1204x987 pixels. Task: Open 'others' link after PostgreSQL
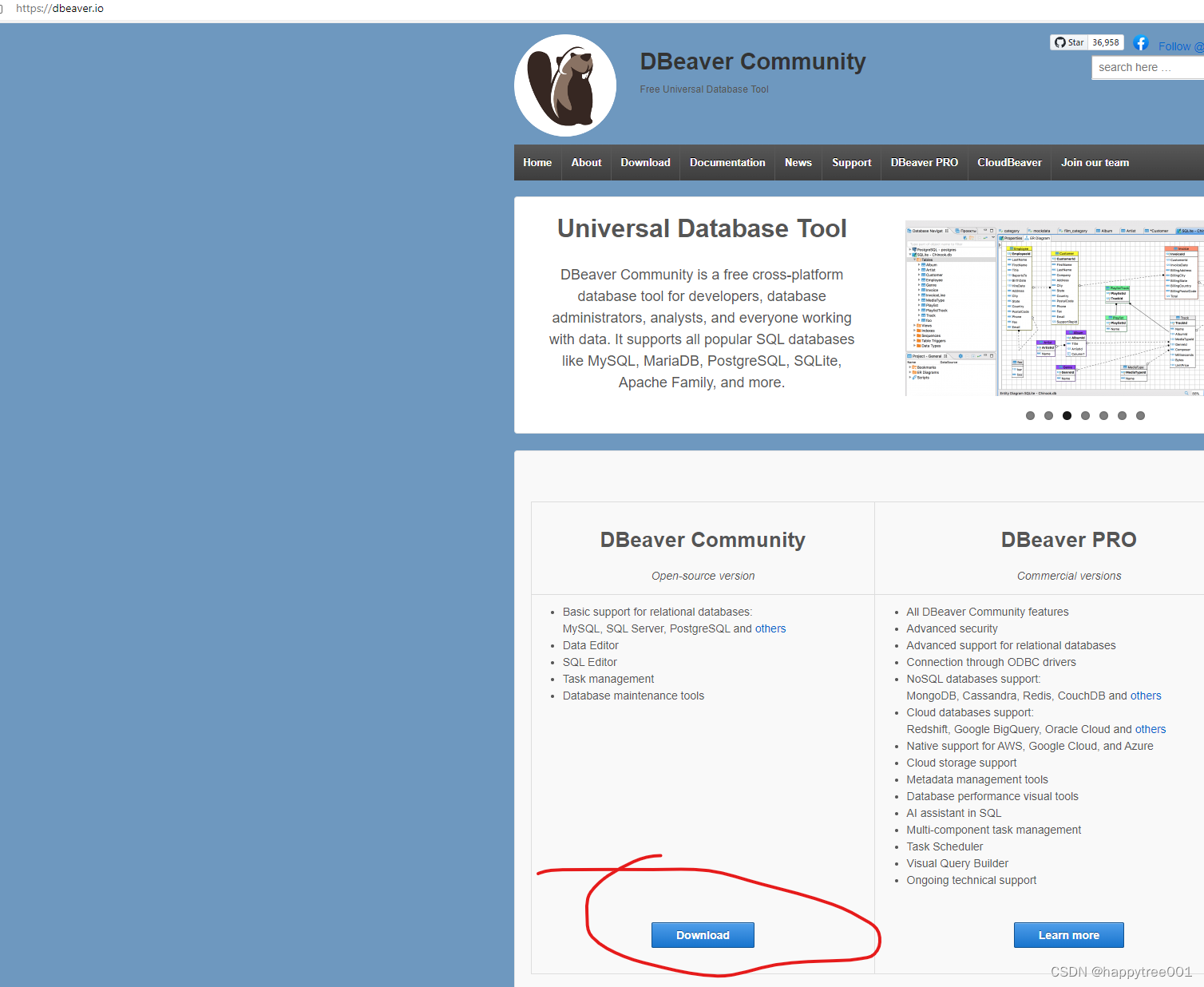click(x=770, y=628)
